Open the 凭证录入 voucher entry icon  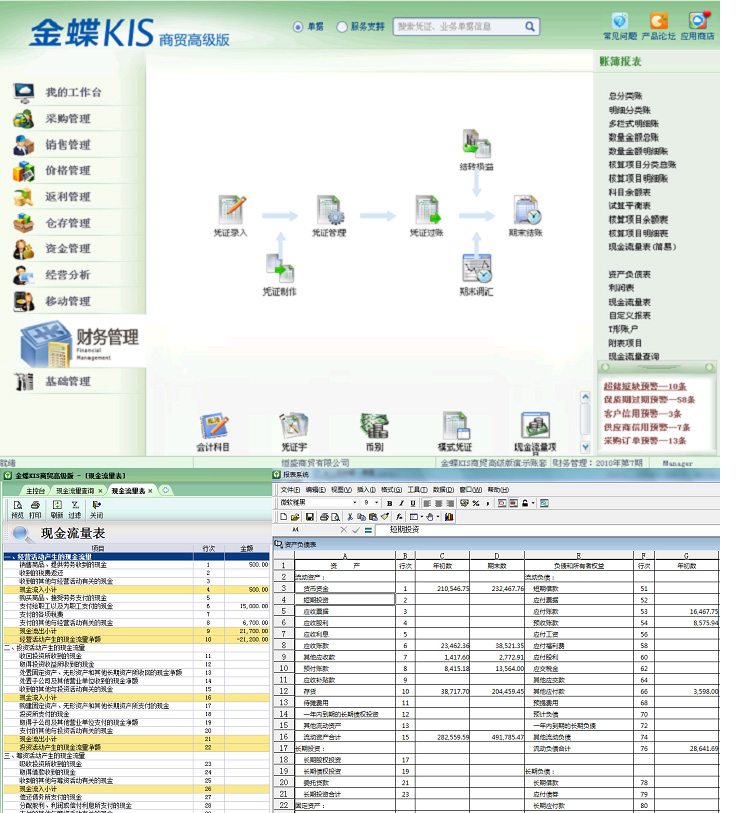231,210
